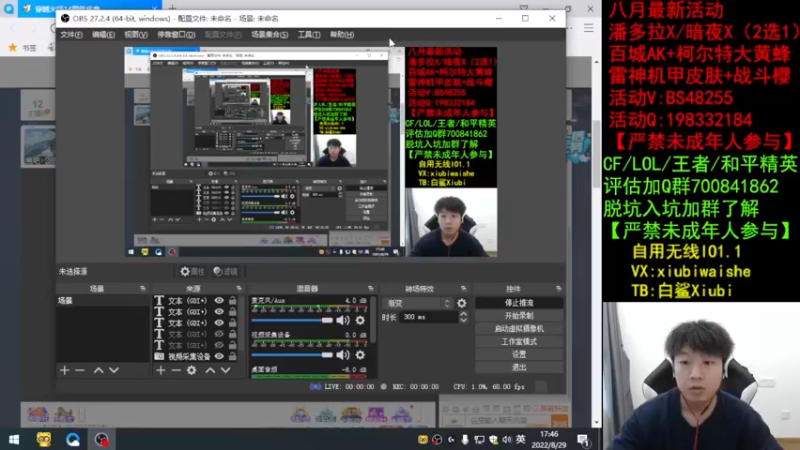
Task: Pop out the 转场特效 dock panel
Action: [463, 289]
